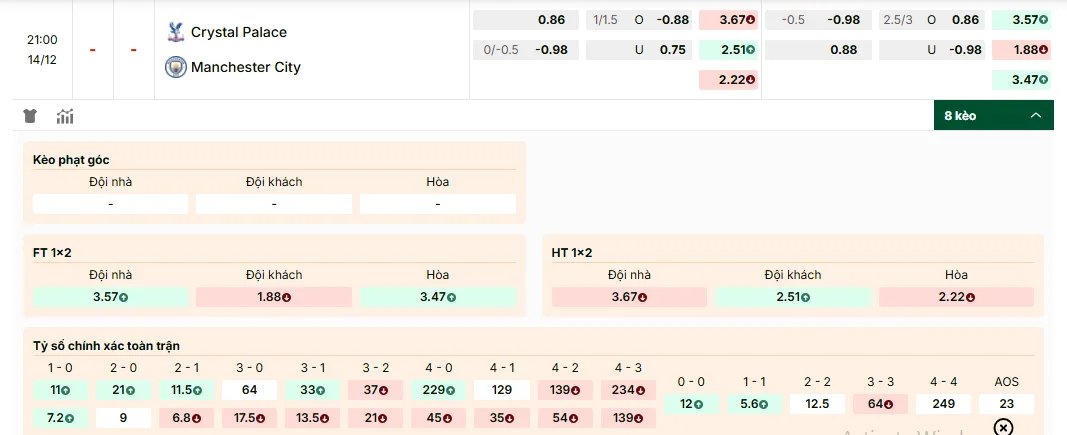1067x435 pixels.
Task: Select HT 1×2 Đội nhà odds 3.67
Action: (628, 297)
